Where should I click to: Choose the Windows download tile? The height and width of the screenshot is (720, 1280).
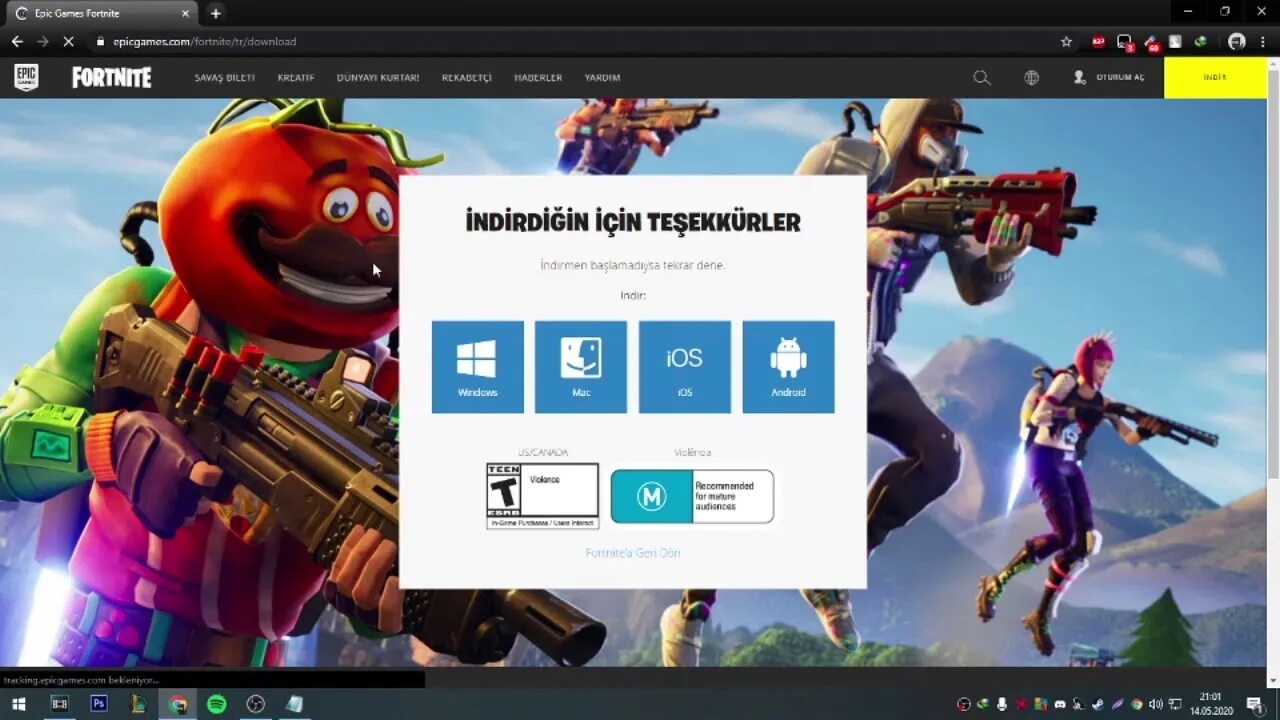coord(478,367)
